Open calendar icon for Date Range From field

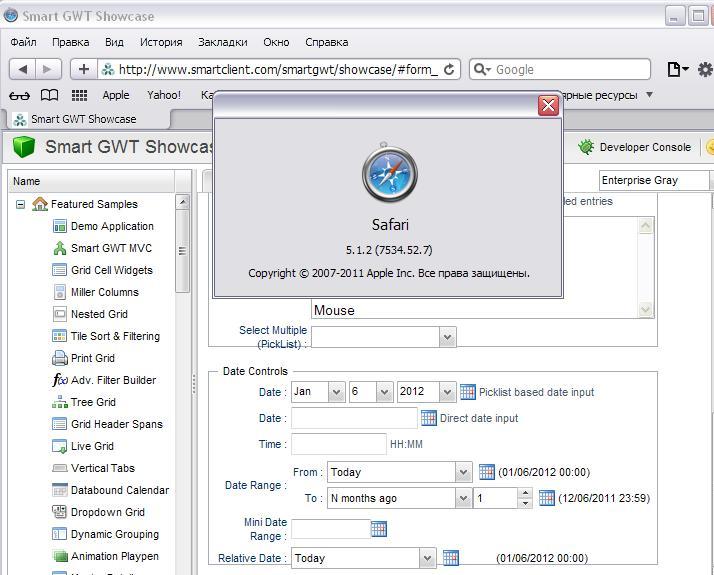[x=487, y=472]
